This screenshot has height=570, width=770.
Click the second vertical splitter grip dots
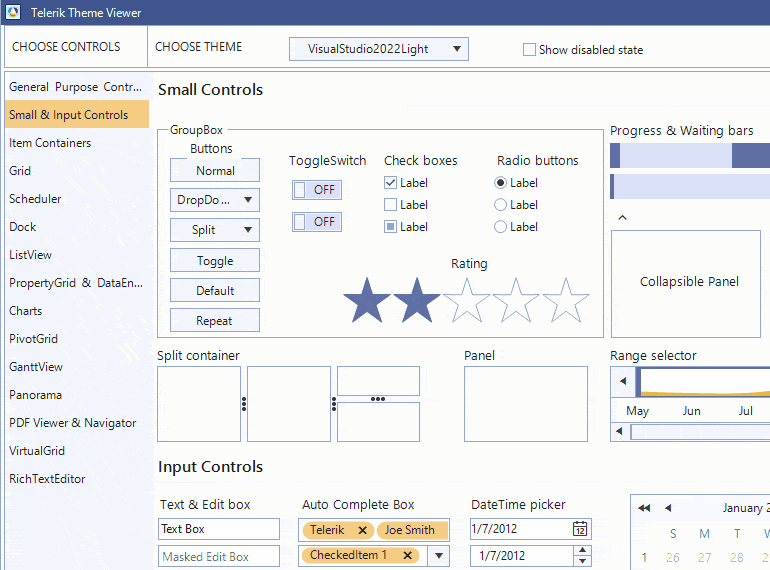coord(334,404)
